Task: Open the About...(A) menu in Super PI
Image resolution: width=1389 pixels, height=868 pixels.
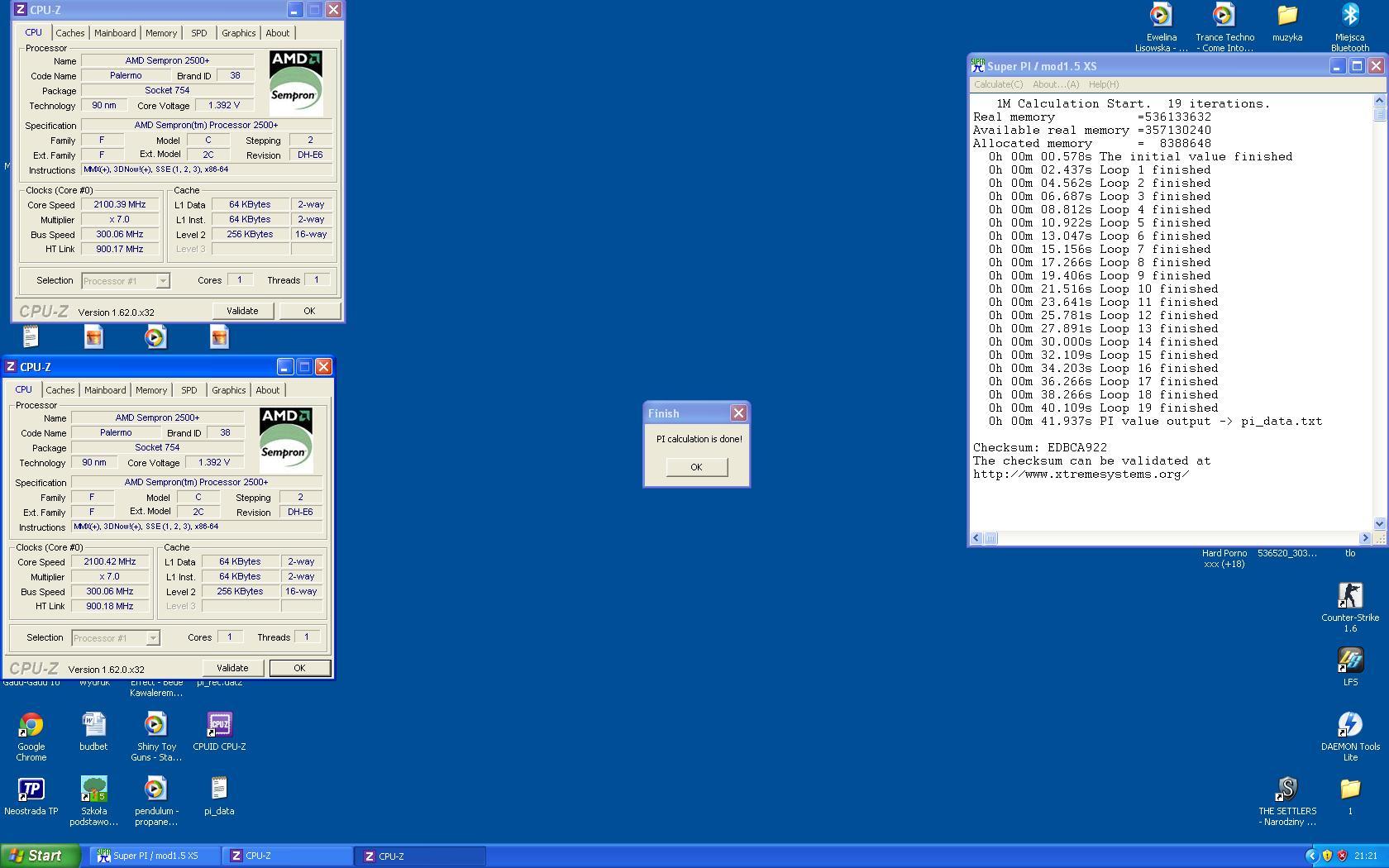Action: point(1056,84)
